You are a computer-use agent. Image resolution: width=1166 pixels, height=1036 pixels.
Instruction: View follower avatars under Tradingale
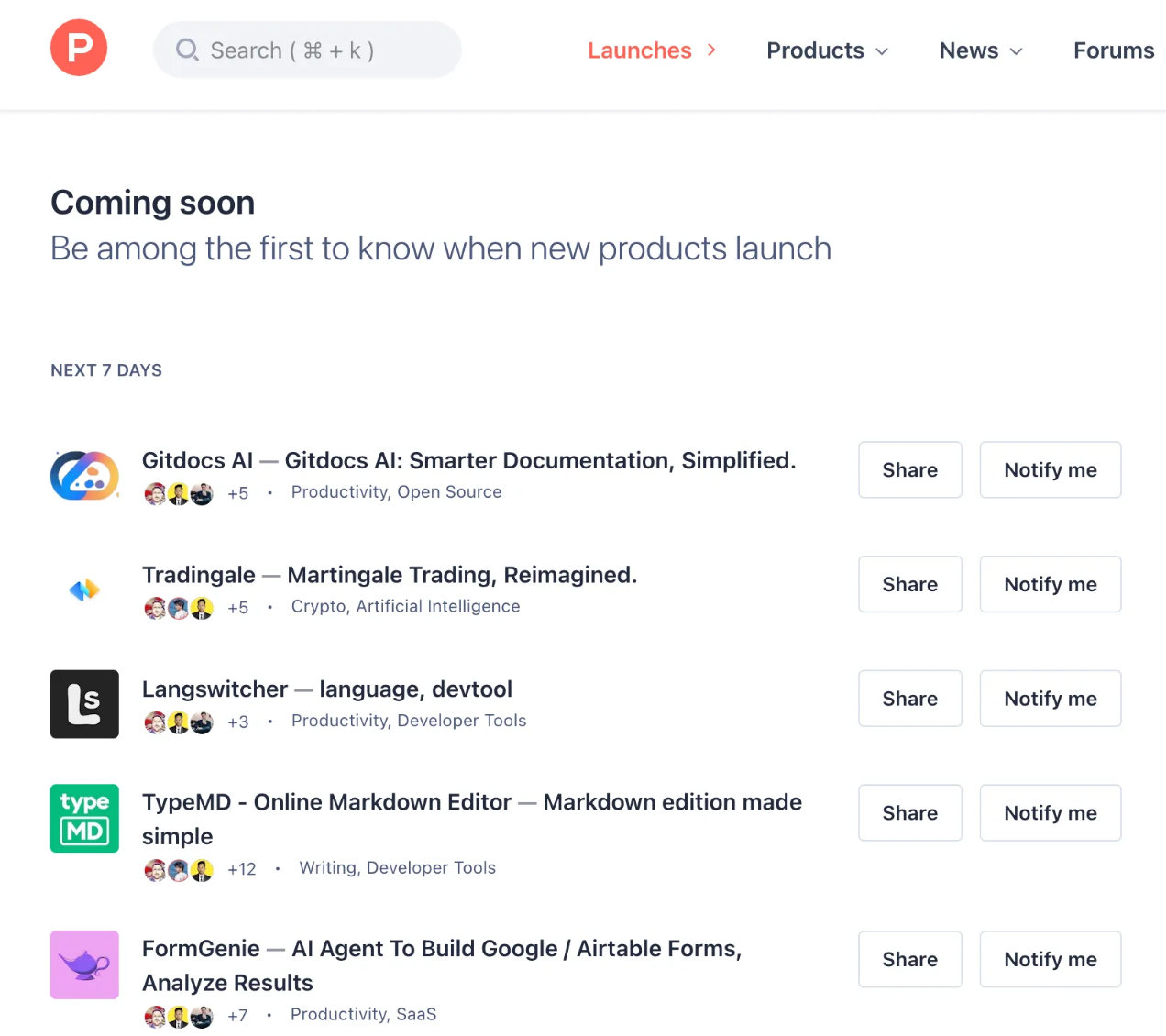click(x=179, y=608)
